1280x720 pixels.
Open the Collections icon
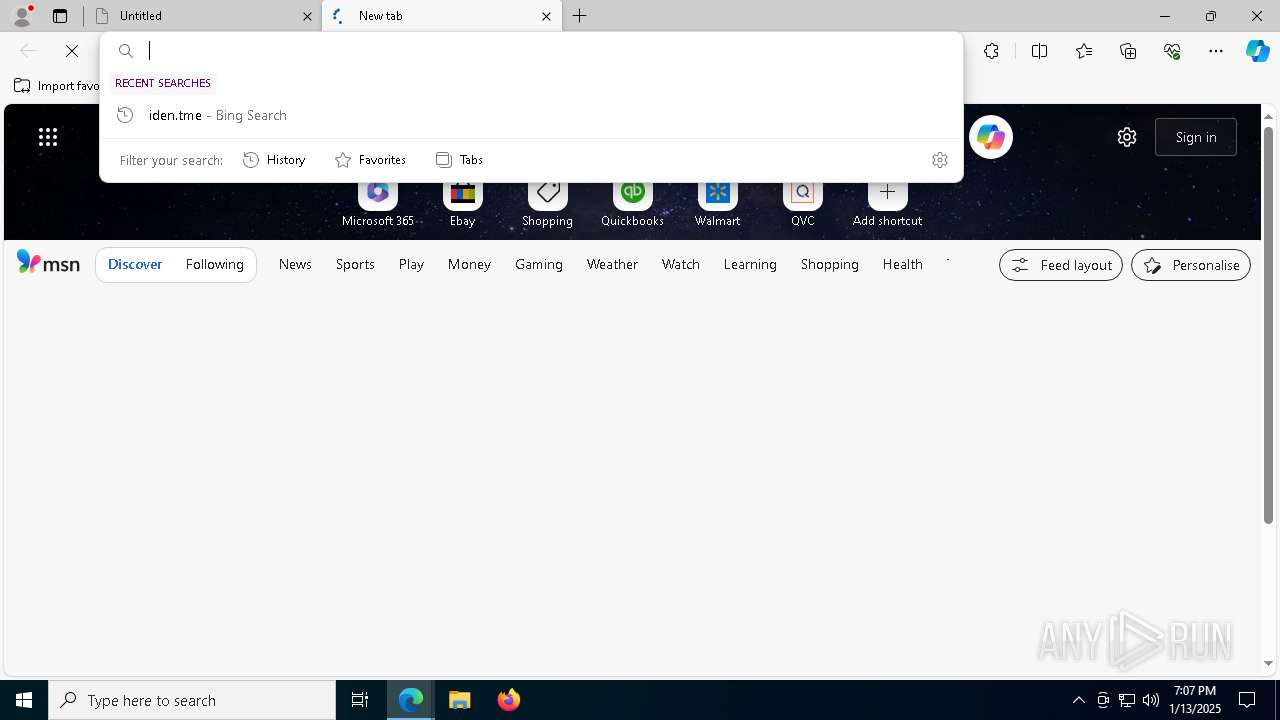click(x=1128, y=51)
